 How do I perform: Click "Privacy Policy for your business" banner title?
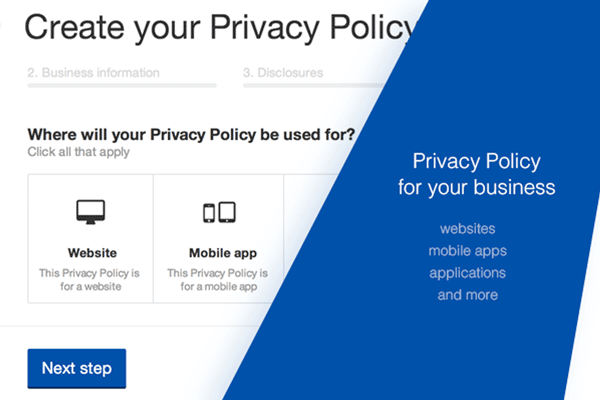(476, 173)
